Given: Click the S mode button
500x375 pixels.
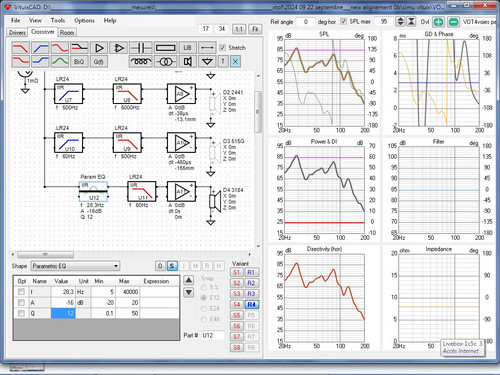Looking at the screenshot, I should click(x=172, y=266).
